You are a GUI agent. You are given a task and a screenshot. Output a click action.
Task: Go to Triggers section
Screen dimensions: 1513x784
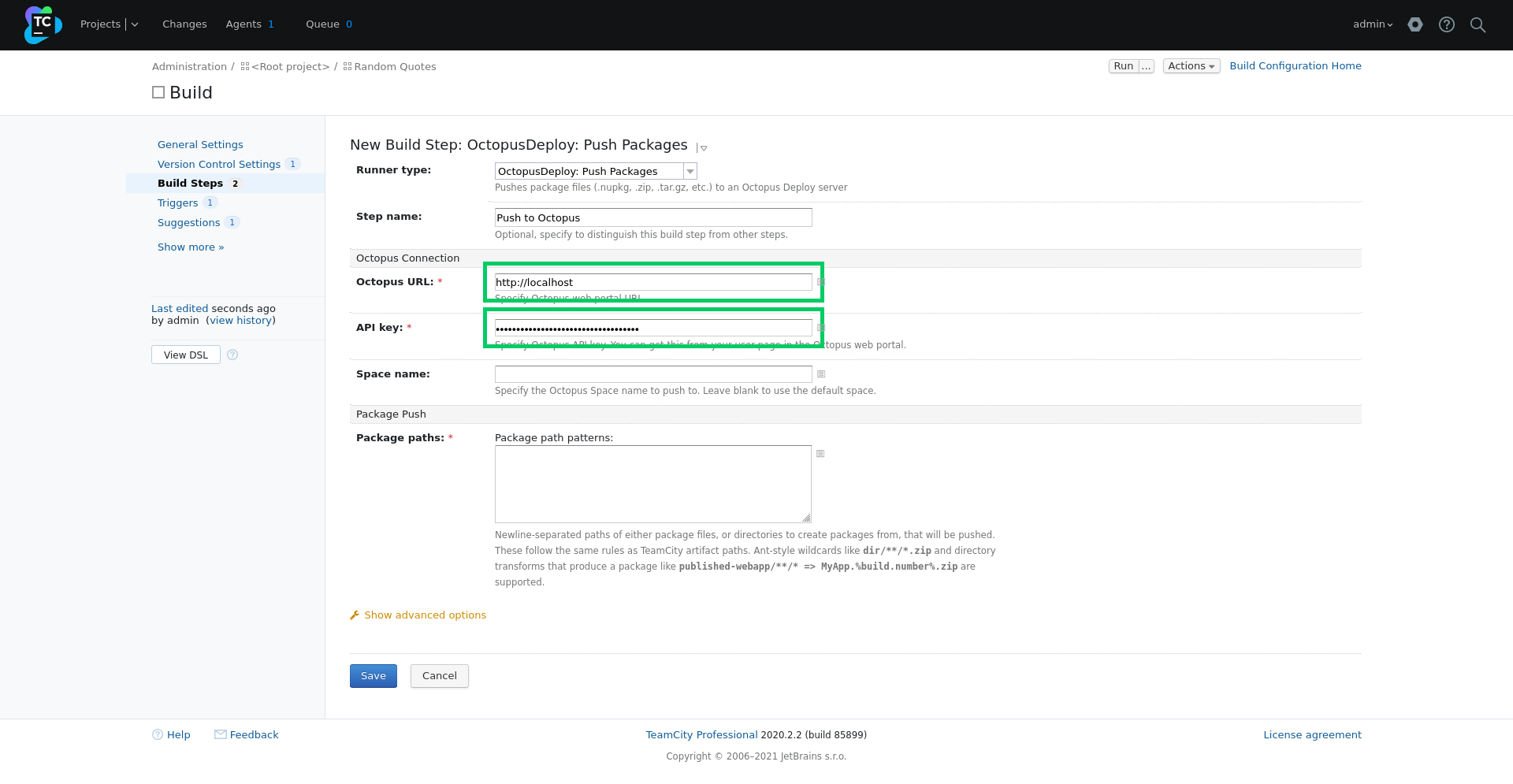177,203
